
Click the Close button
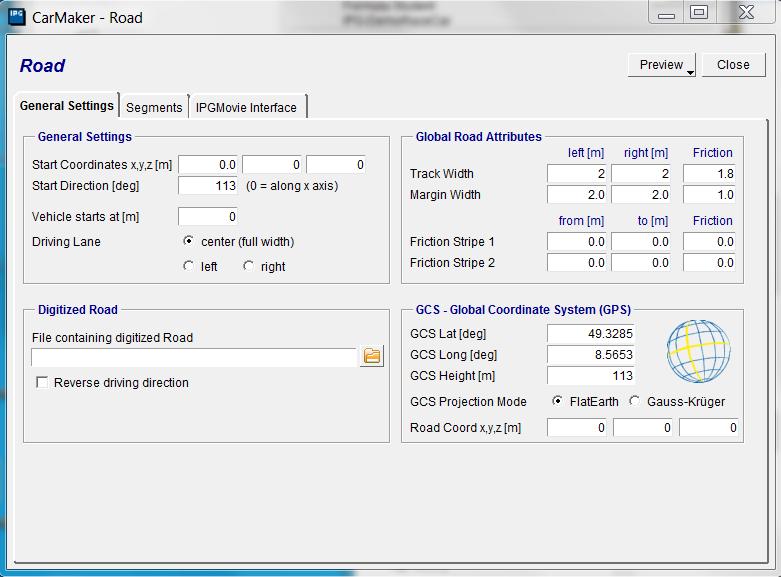click(x=733, y=65)
